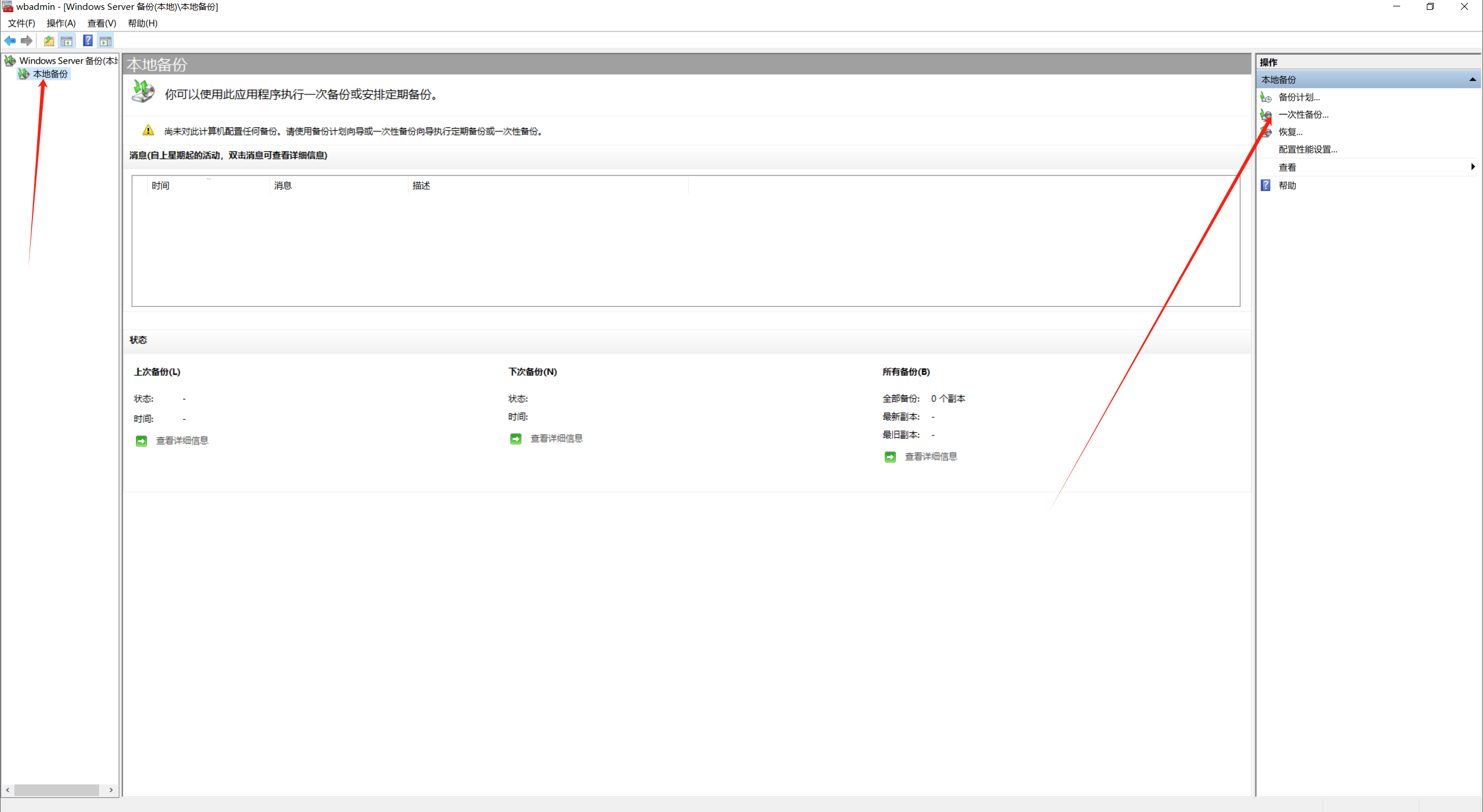Open 备份计划 from the actions pane
The image size is (1483, 812).
tap(1299, 97)
